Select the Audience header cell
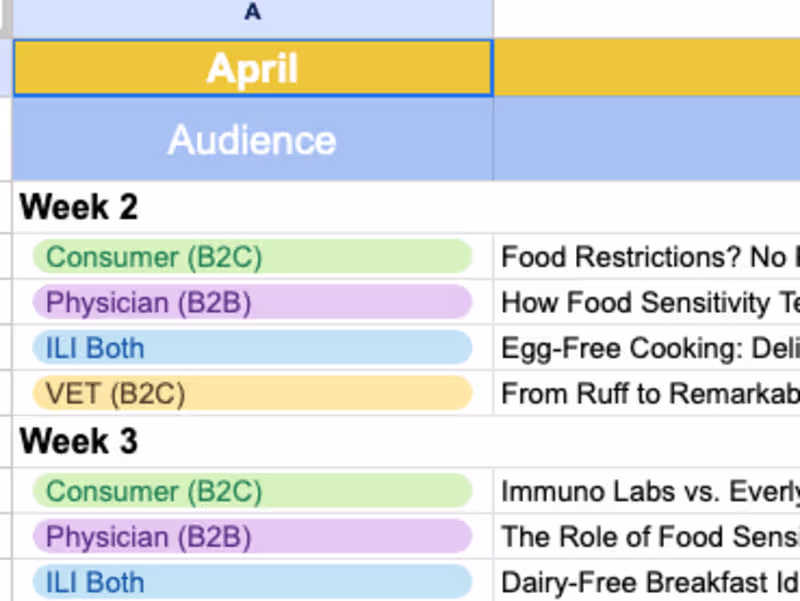 coord(252,140)
